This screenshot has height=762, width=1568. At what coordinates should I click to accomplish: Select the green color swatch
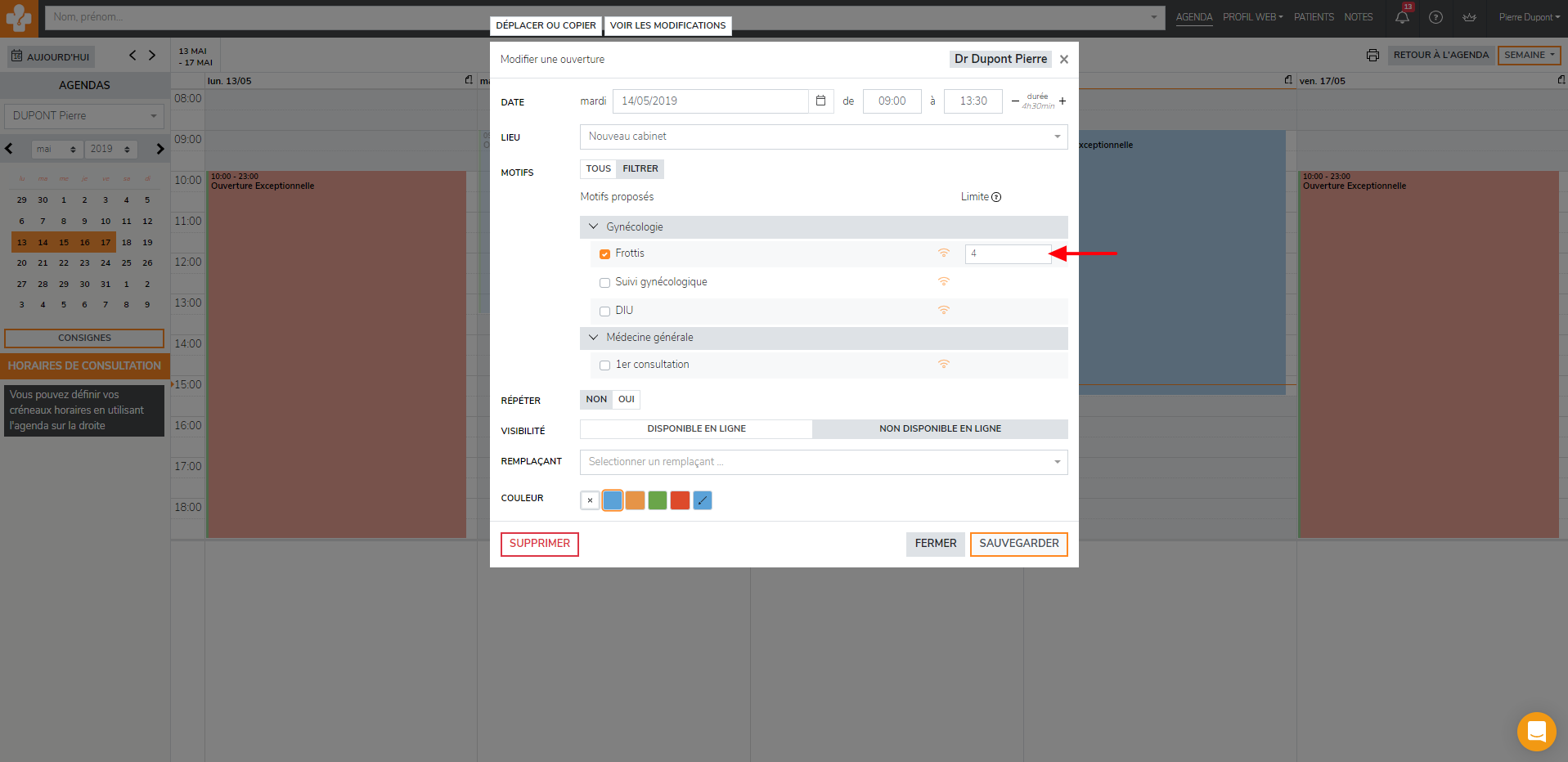pos(658,500)
